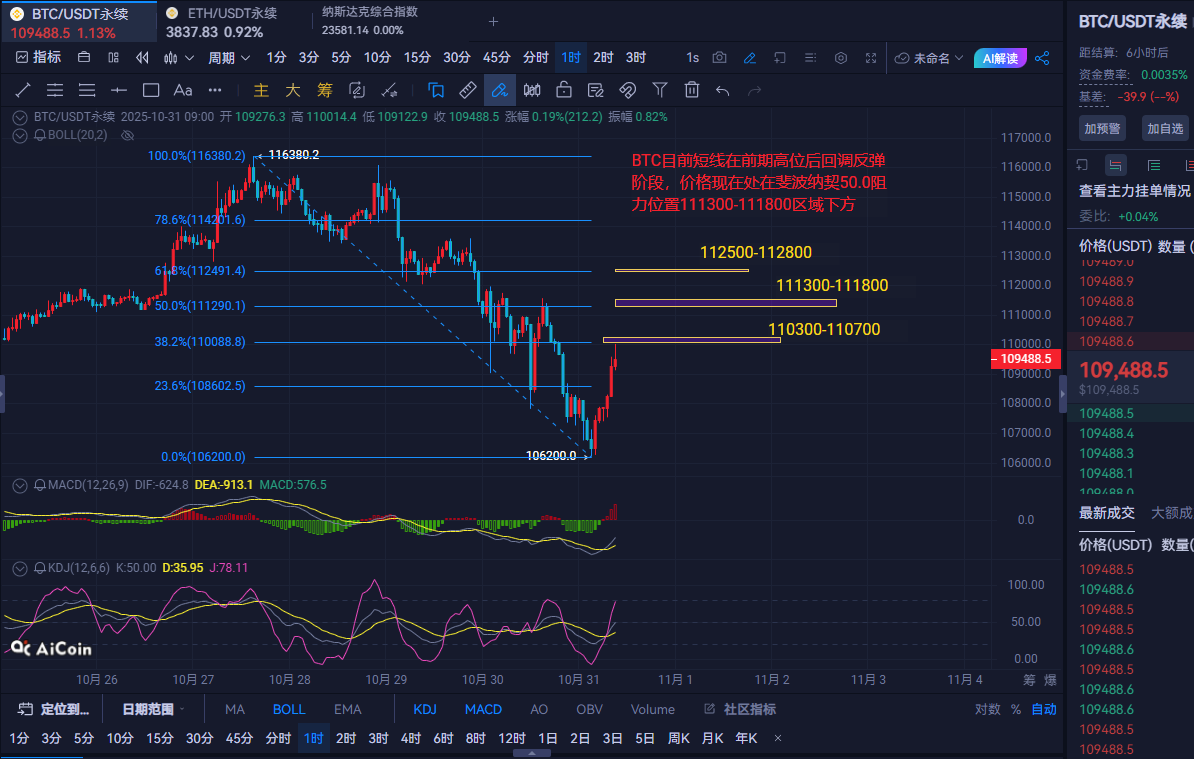Select the trend line drawing tool
This screenshot has width=1194, height=759.
point(23,90)
